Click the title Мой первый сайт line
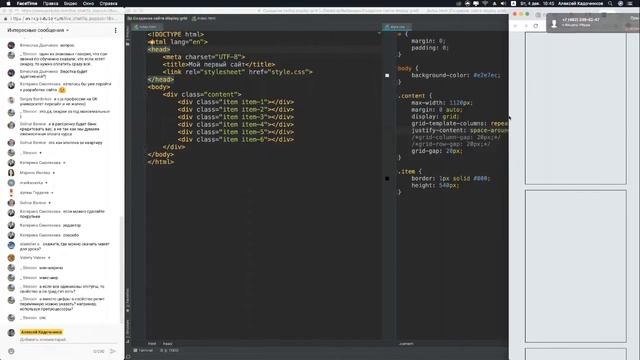This screenshot has width=640, height=360. click(x=218, y=64)
